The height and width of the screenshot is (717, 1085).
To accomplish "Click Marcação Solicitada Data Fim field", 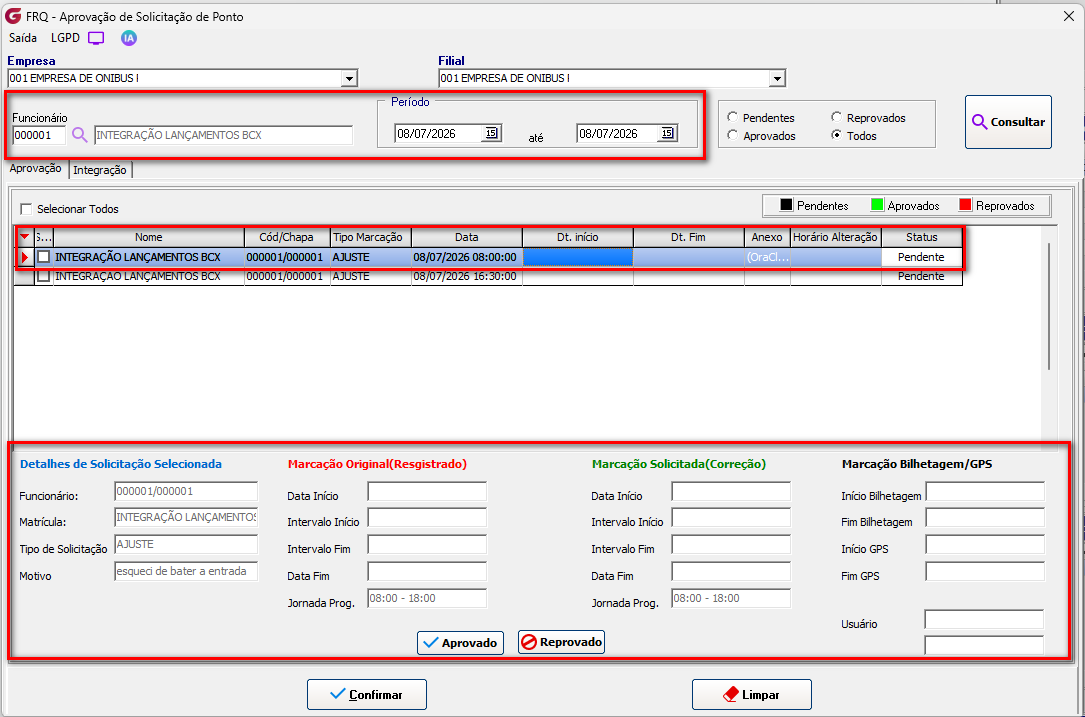I will click(x=731, y=572).
